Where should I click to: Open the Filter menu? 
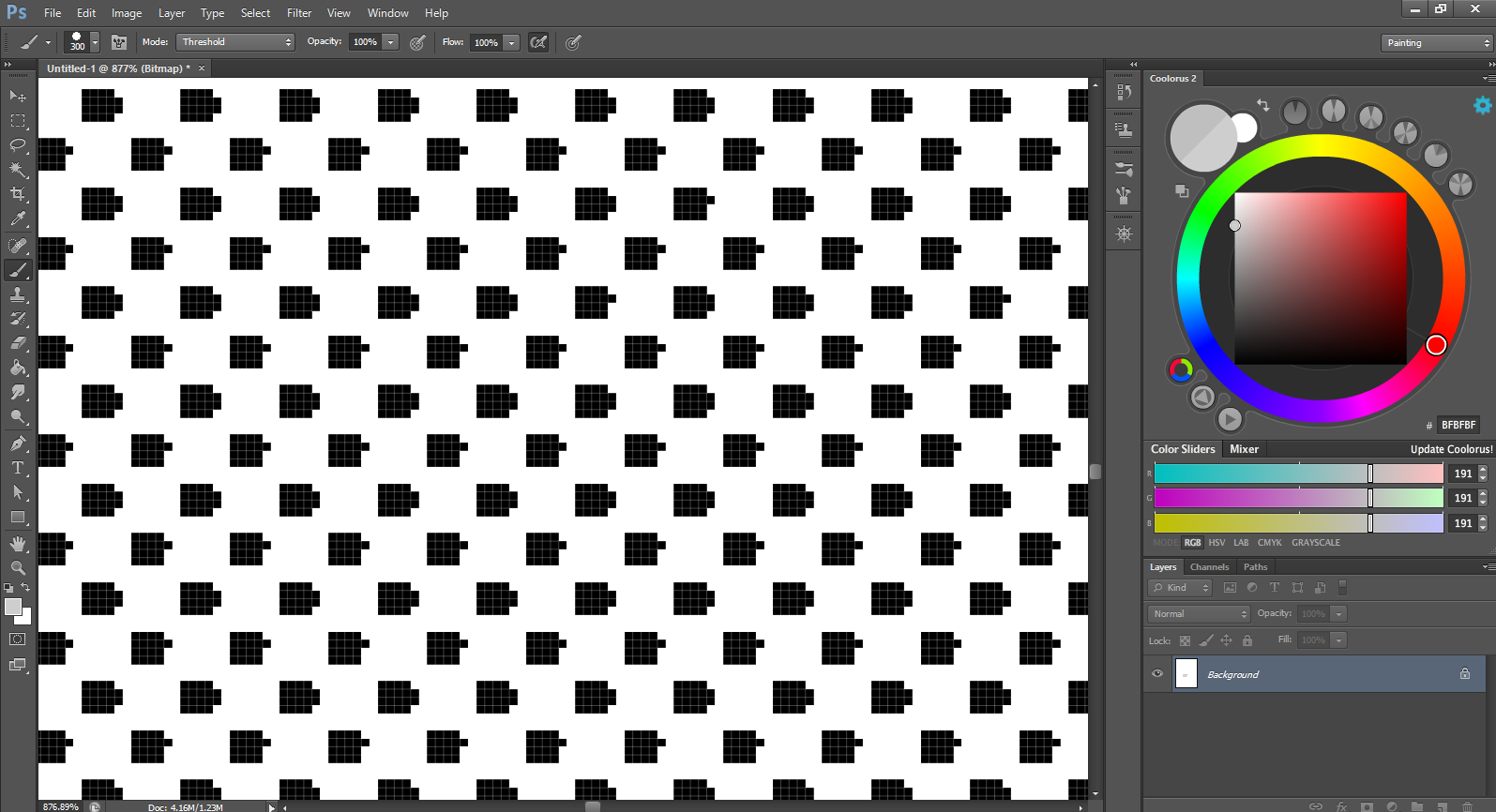299,13
